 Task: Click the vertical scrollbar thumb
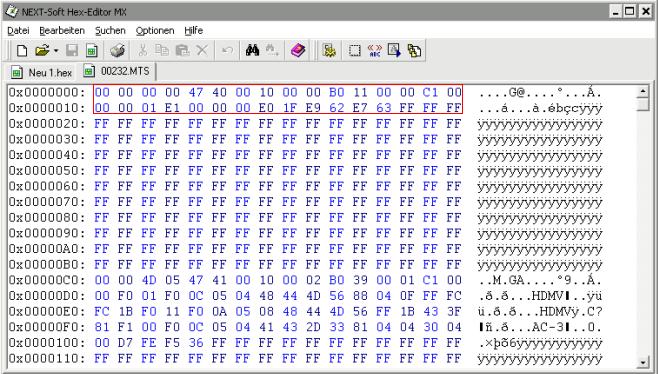642,104
